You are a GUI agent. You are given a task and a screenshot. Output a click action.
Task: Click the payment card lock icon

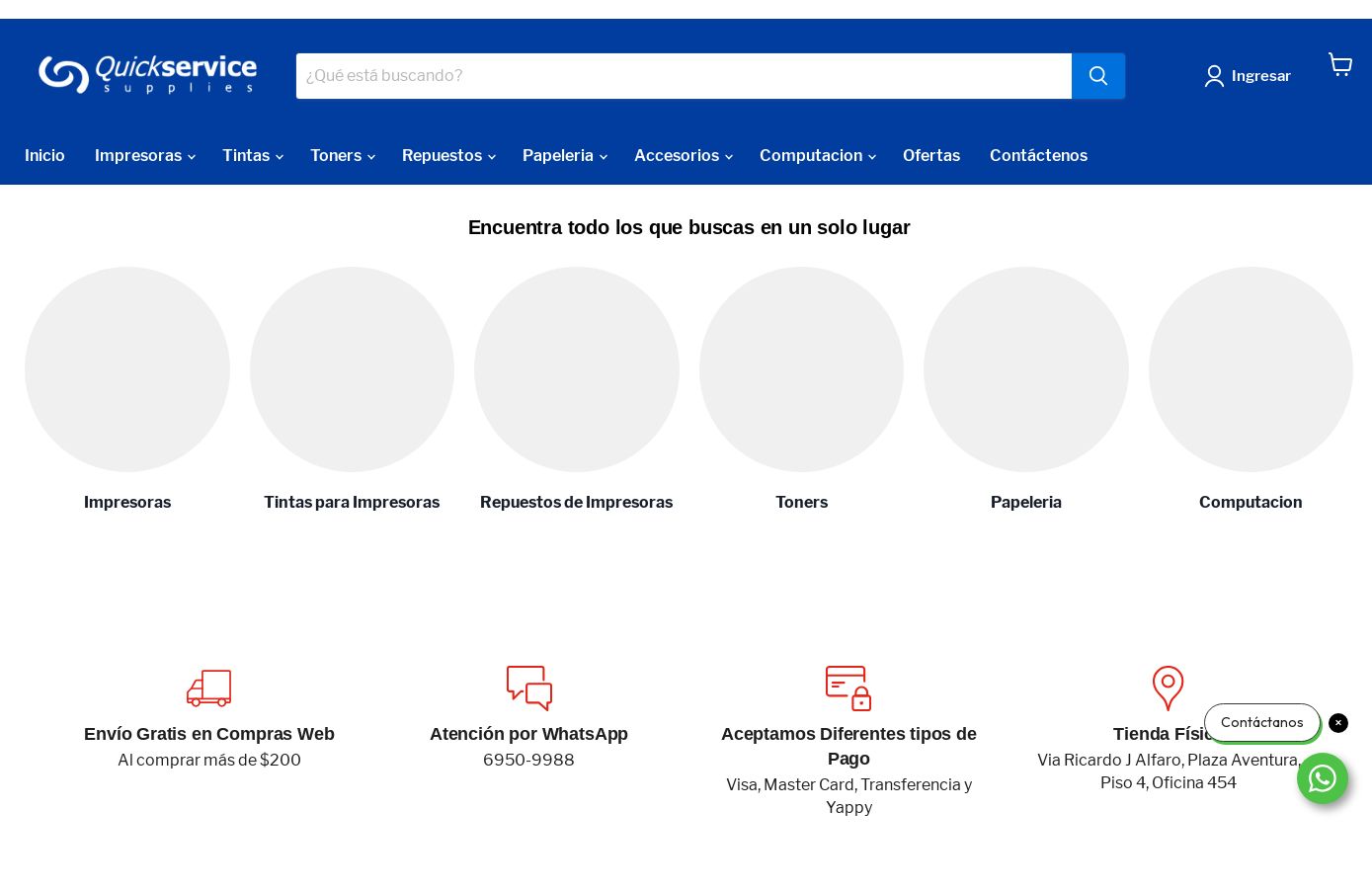848,688
